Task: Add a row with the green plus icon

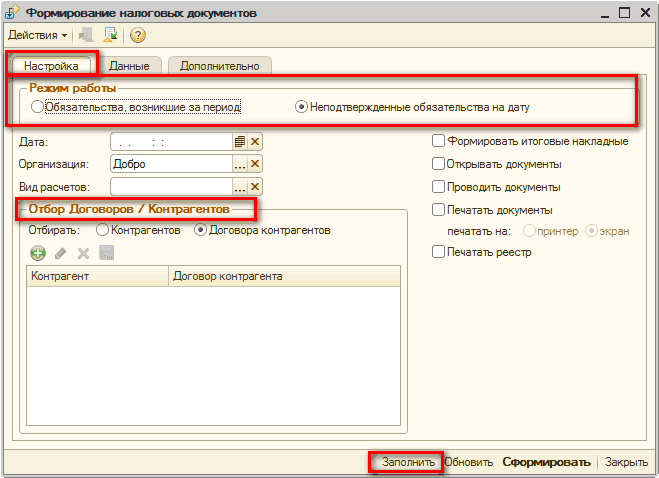Action: click(38, 253)
